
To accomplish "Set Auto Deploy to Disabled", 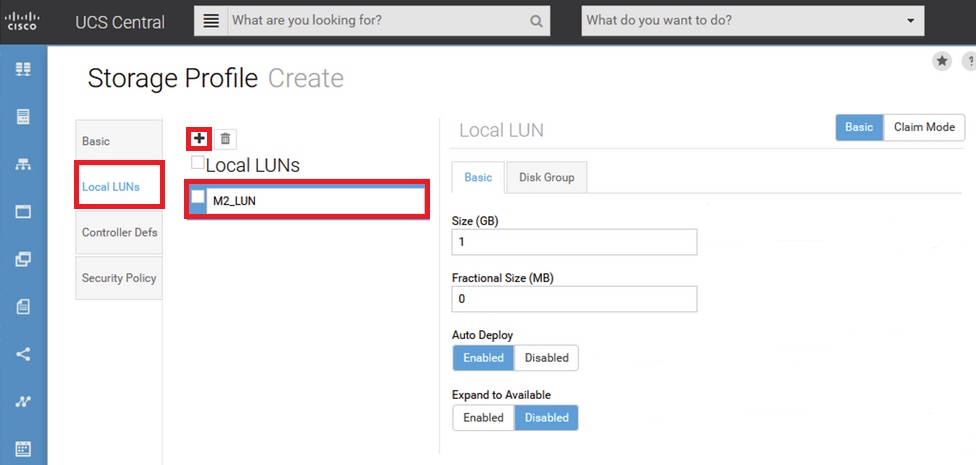I will [547, 358].
